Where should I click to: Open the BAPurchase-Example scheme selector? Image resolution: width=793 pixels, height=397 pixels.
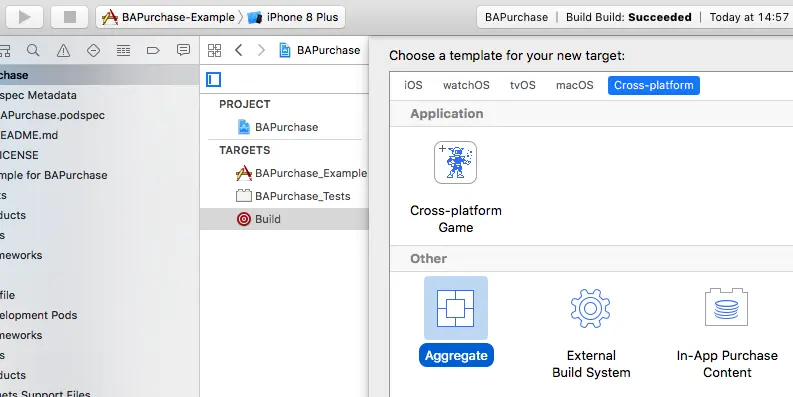click(168, 17)
